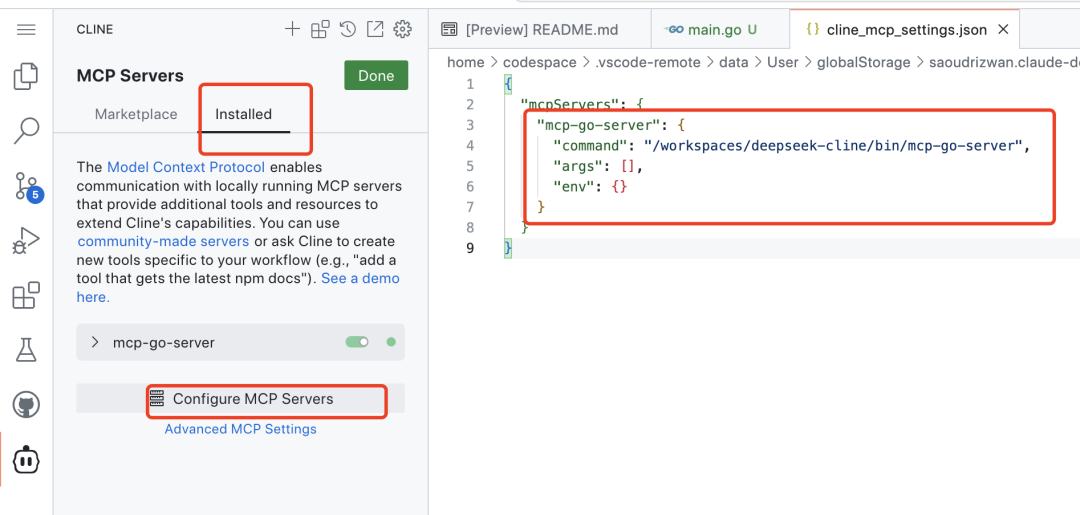The height and width of the screenshot is (515, 1080).
Task: Open the Testing flask icon
Action: [x=26, y=350]
